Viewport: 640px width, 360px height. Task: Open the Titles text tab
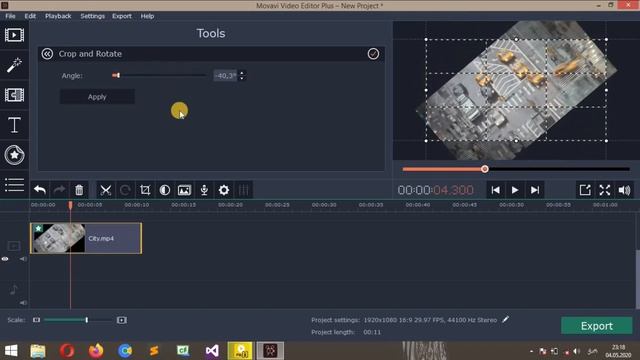pos(14,125)
